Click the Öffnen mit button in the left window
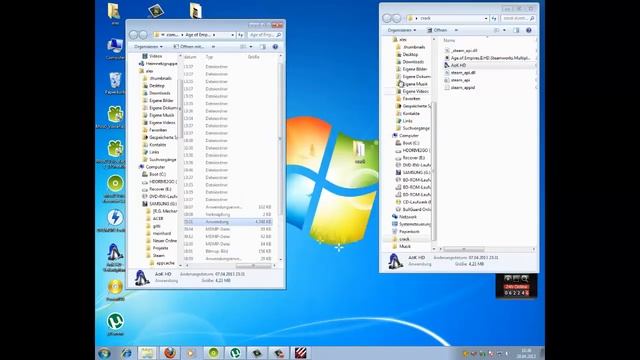The image size is (640, 360). [189, 47]
